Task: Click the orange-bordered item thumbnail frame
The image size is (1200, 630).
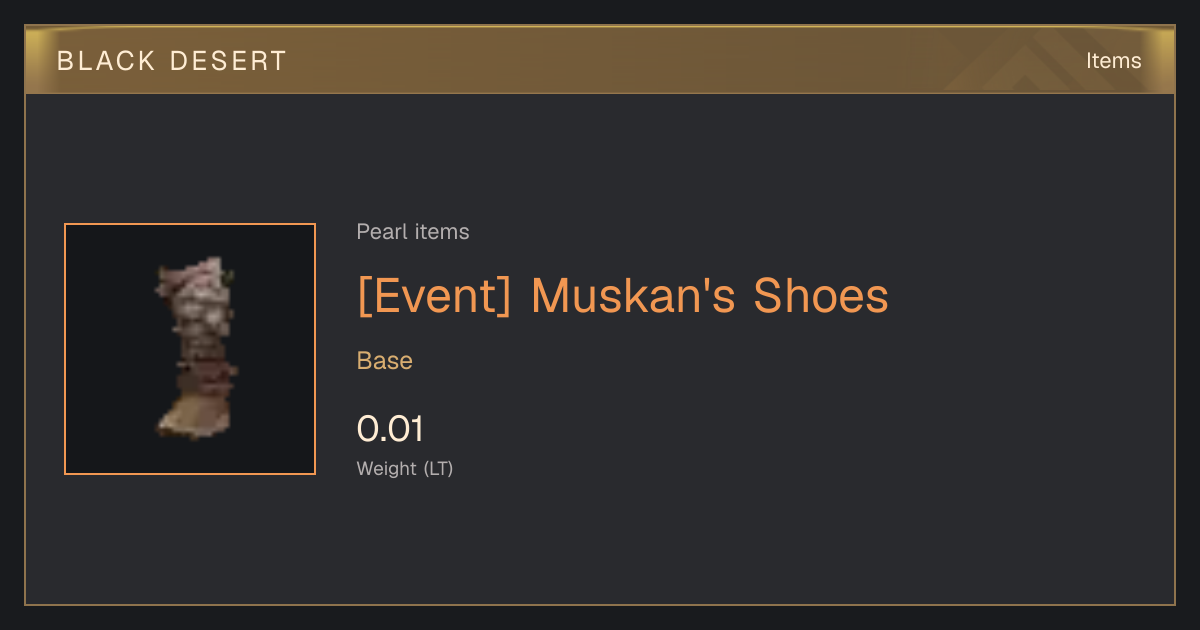Action: [x=190, y=349]
